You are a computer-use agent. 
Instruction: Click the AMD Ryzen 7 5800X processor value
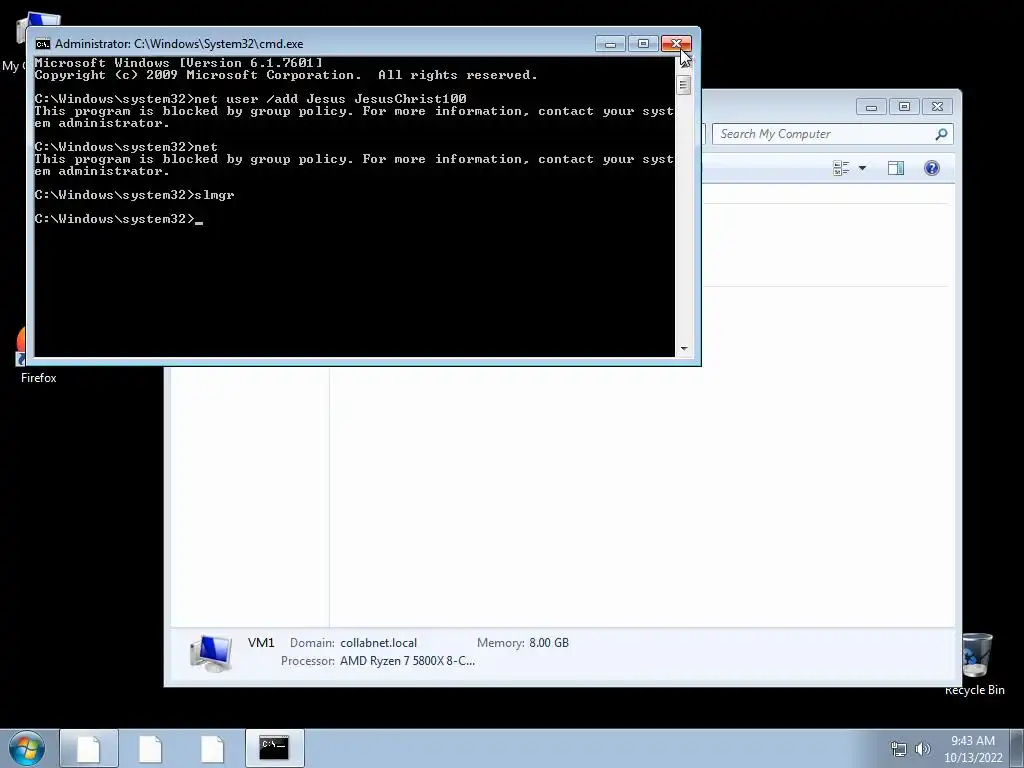(408, 661)
